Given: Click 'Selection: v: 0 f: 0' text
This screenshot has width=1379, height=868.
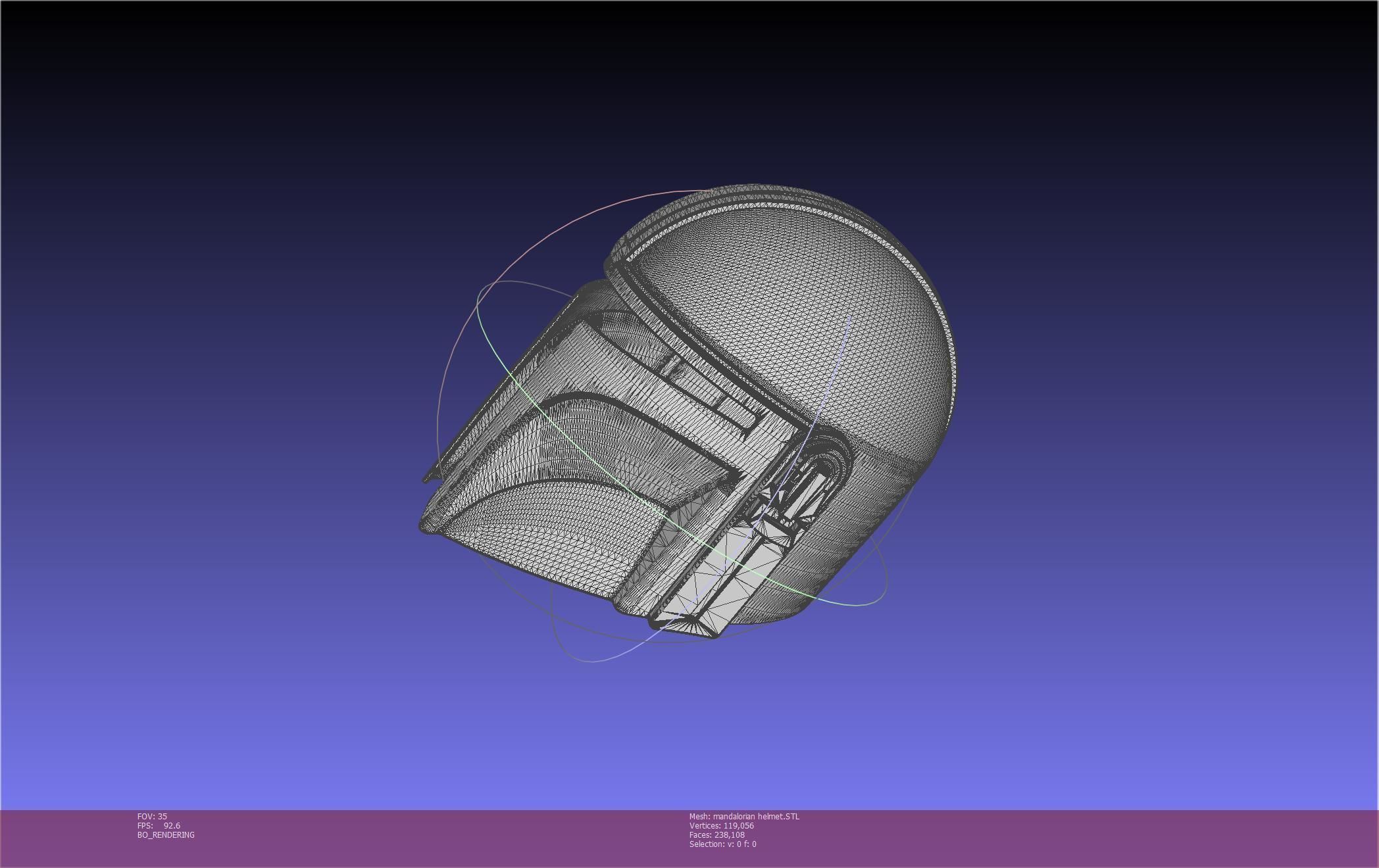Looking at the screenshot, I should [722, 844].
